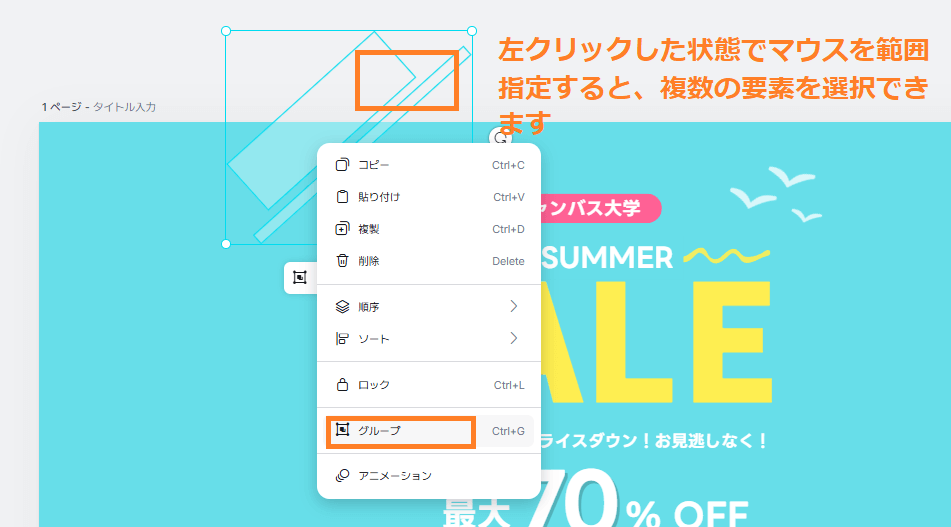Click the rotate handle by the selection
Screen dimensions: 951x527
(499, 138)
